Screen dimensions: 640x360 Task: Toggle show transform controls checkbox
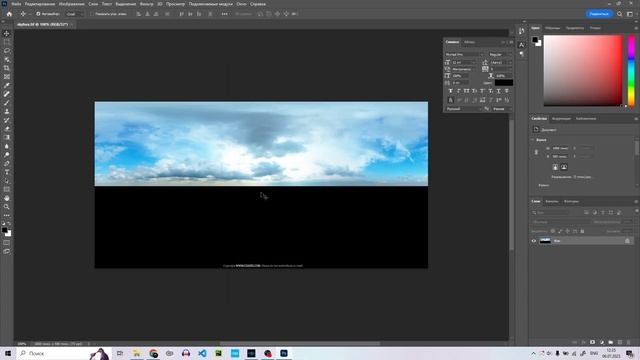click(x=92, y=14)
